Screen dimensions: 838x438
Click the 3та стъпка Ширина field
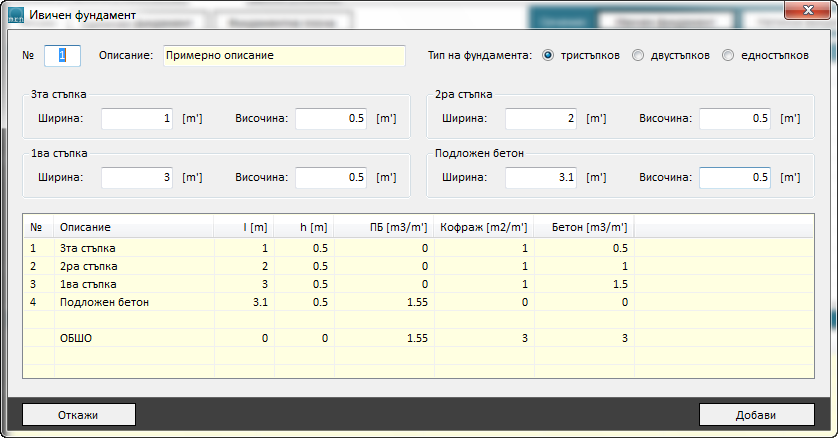pos(138,119)
